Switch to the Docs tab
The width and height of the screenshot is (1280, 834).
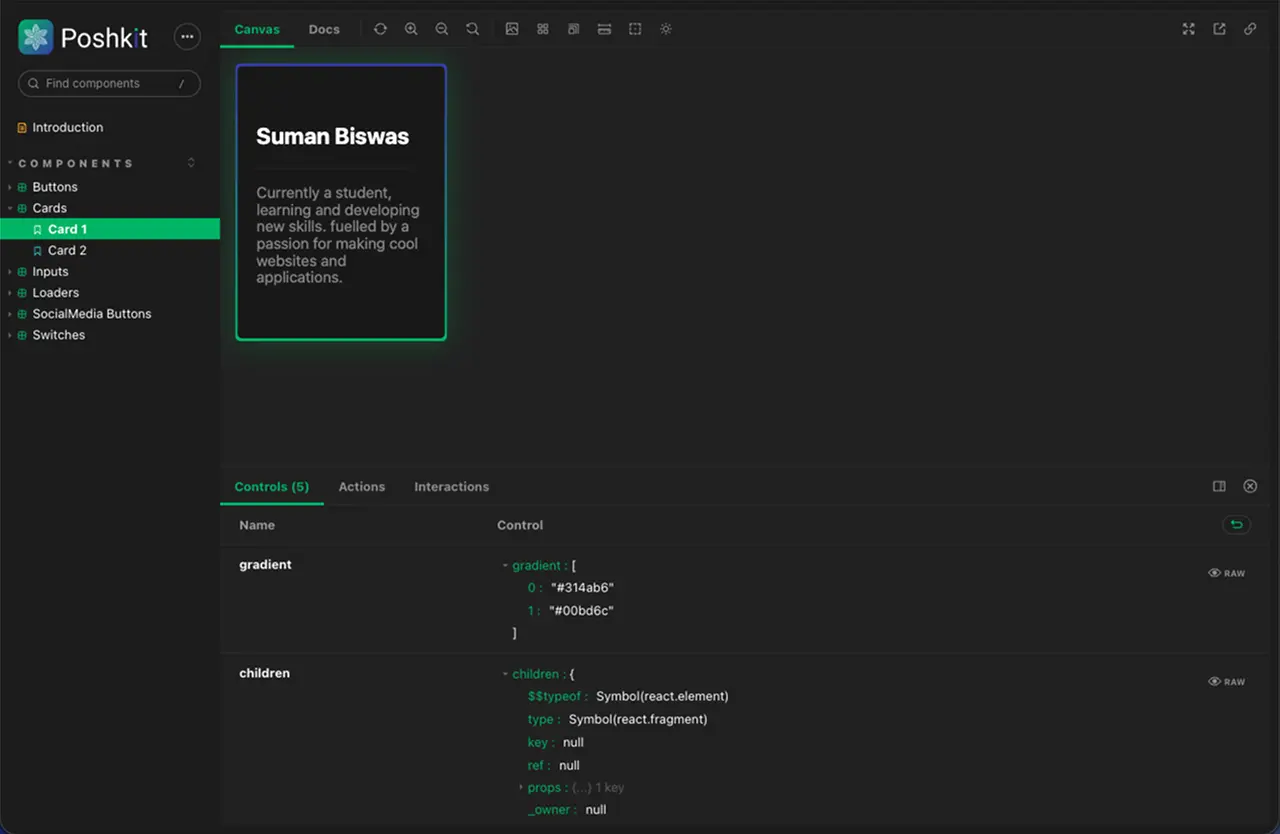(324, 29)
